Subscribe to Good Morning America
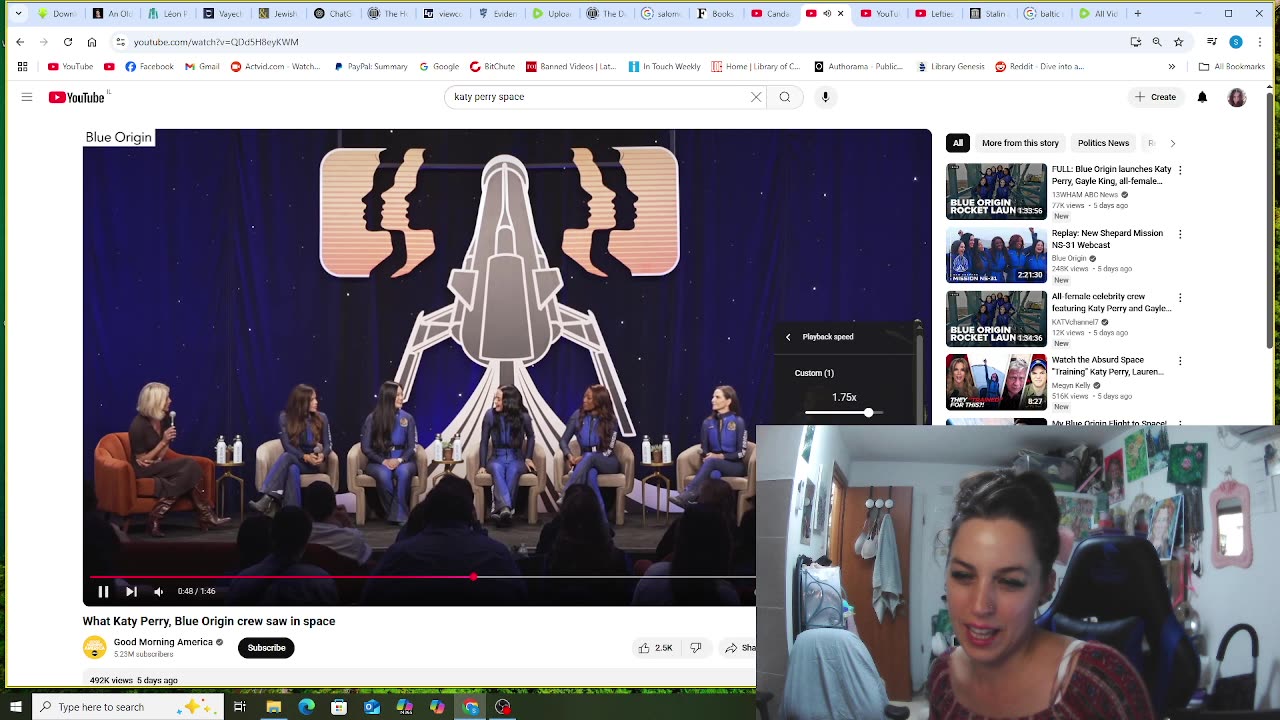The image size is (1280, 720). [x=266, y=648]
